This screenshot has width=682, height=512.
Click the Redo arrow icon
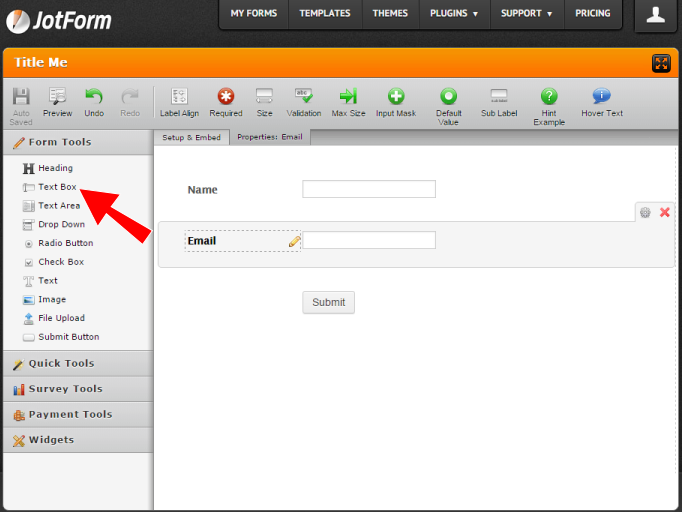coord(130,97)
